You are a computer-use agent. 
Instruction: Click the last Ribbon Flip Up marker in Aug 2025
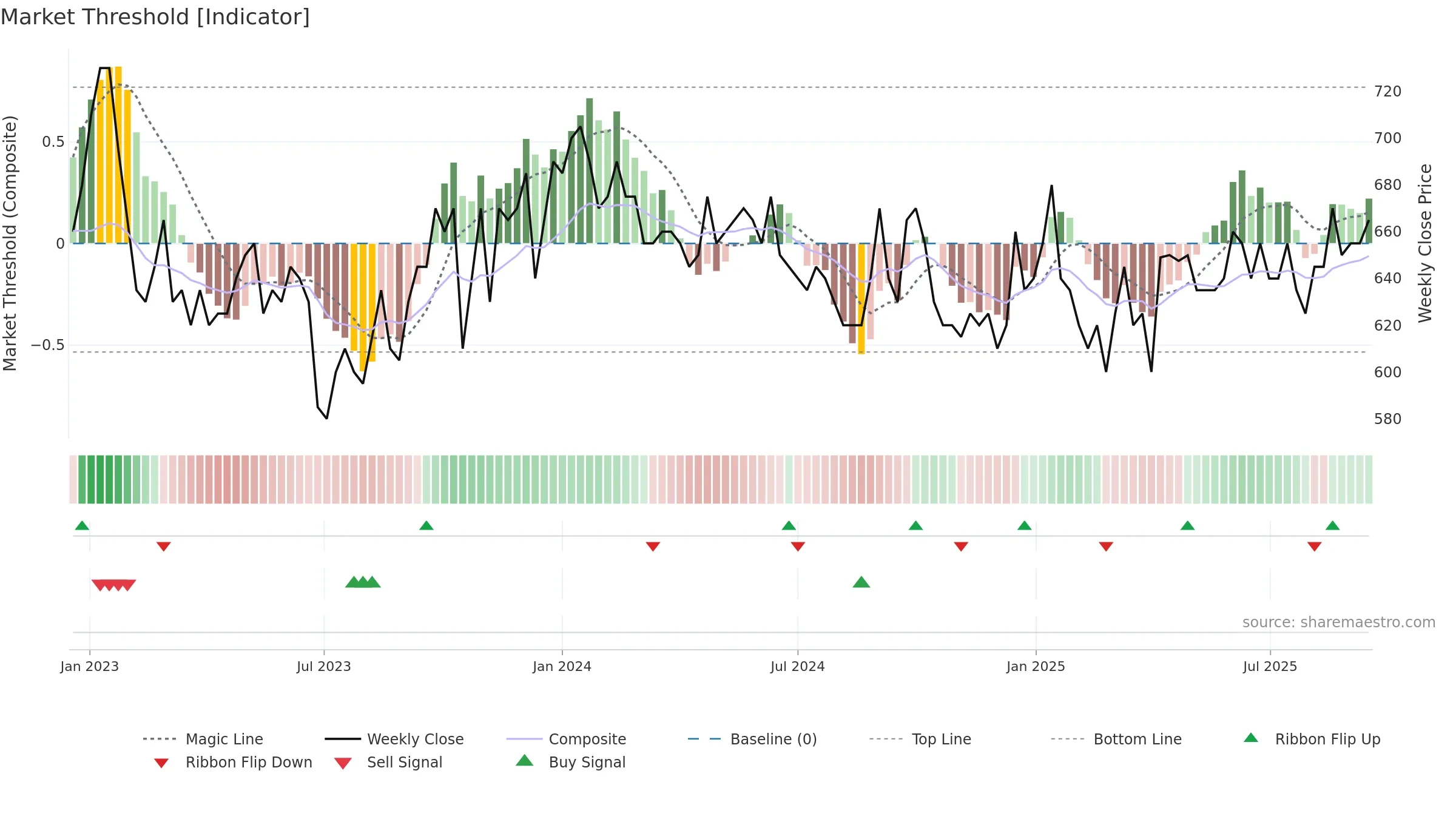[1333, 525]
